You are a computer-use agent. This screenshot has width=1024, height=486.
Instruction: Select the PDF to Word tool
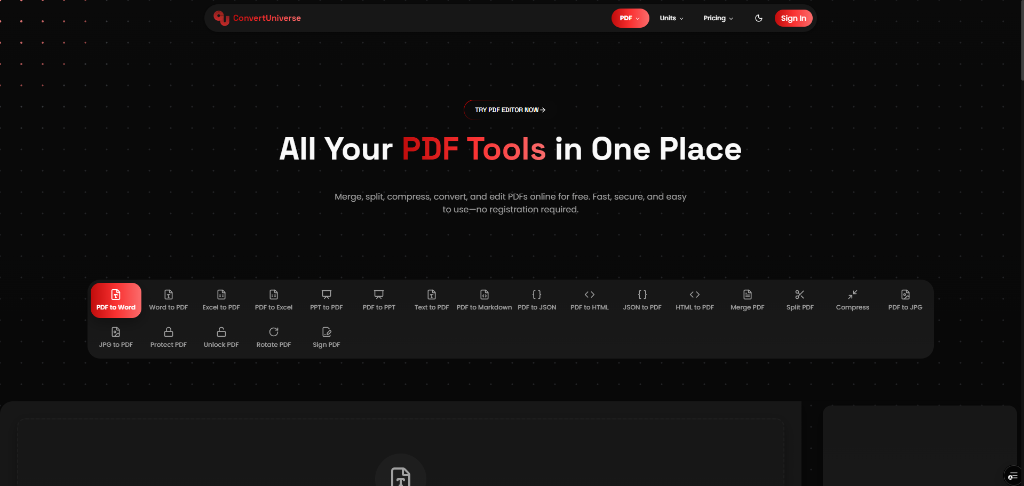[116, 299]
